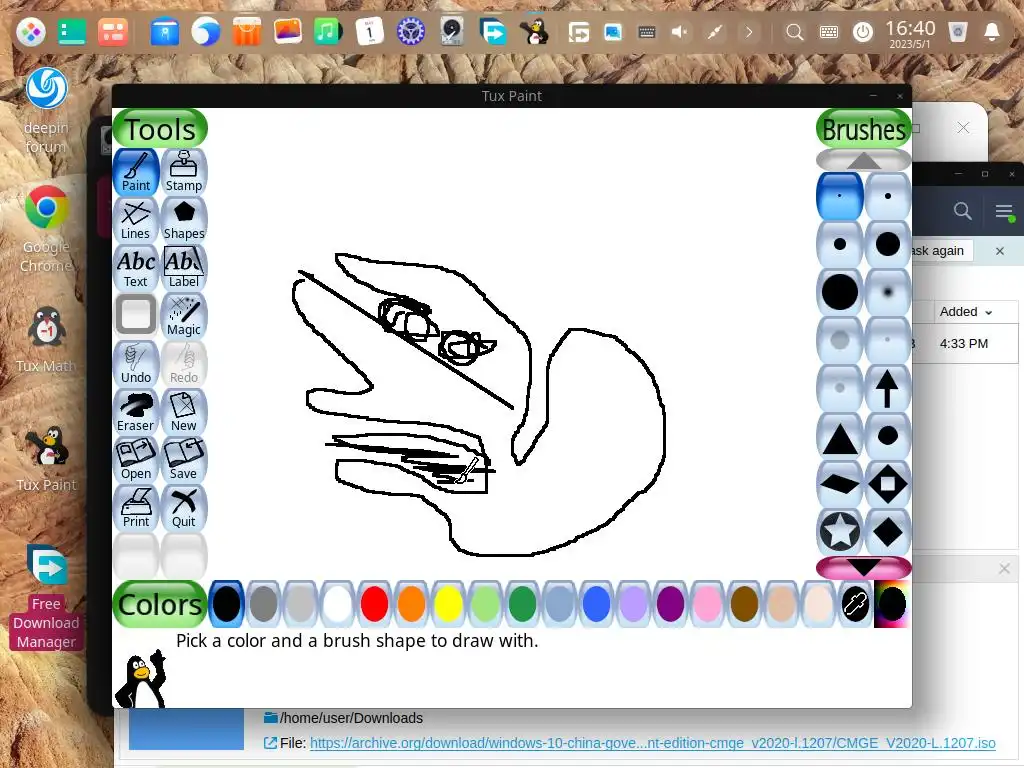The width and height of the screenshot is (1024, 768).
Task: Click search icon in background window
Action: 962,211
